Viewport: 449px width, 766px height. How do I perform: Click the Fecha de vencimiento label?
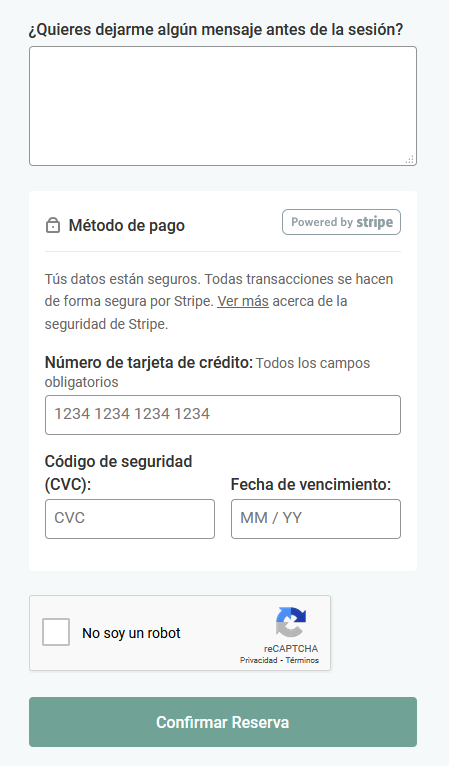click(311, 485)
